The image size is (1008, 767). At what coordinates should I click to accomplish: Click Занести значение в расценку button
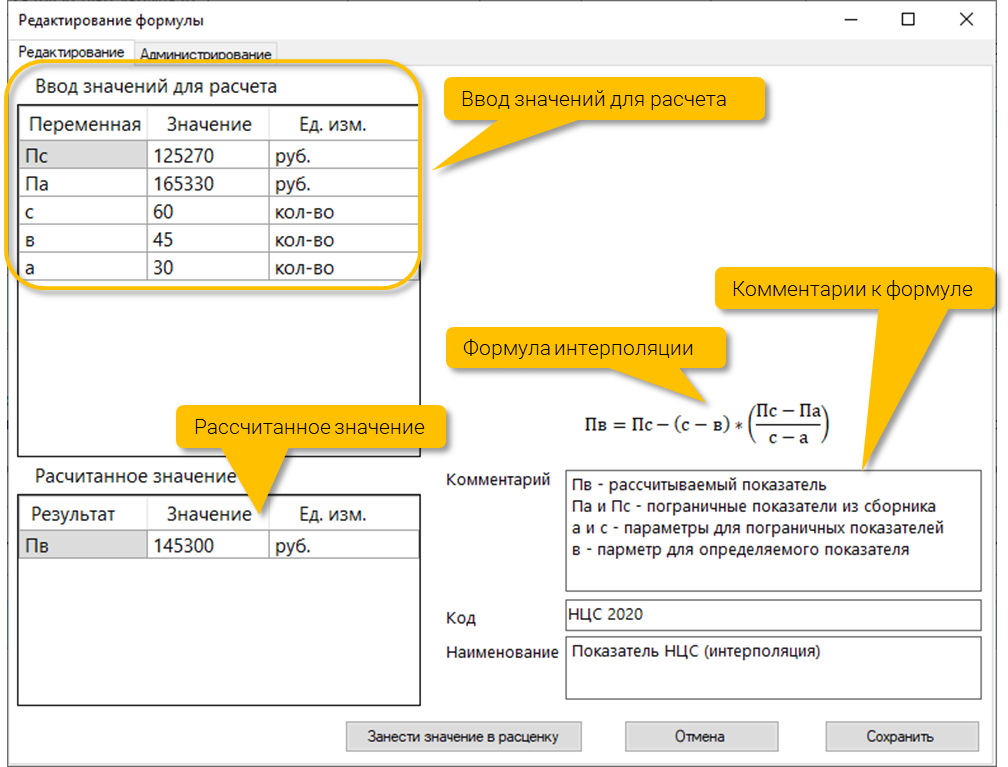[464, 737]
